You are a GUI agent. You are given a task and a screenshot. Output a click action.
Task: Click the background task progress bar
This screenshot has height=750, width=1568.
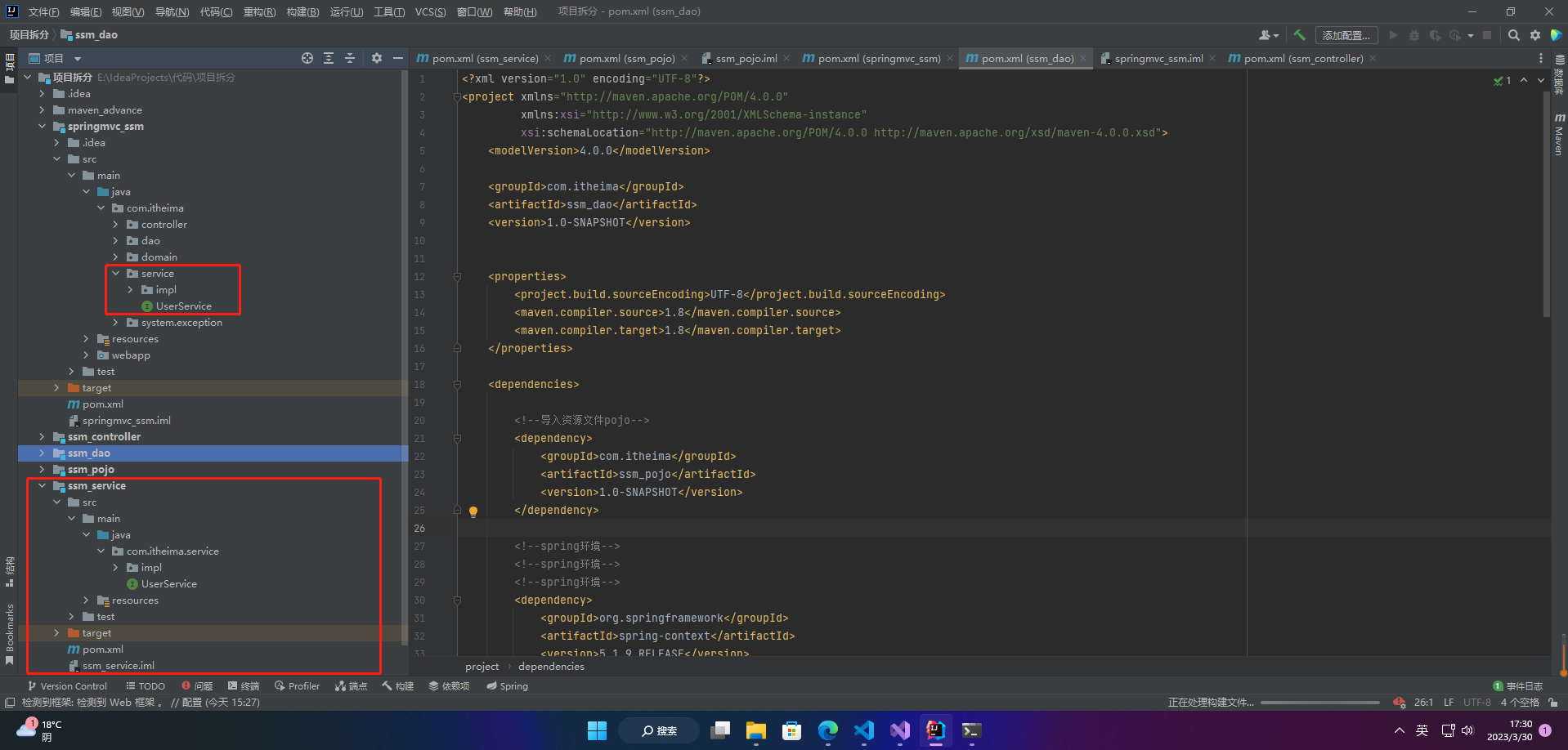click(x=1319, y=703)
